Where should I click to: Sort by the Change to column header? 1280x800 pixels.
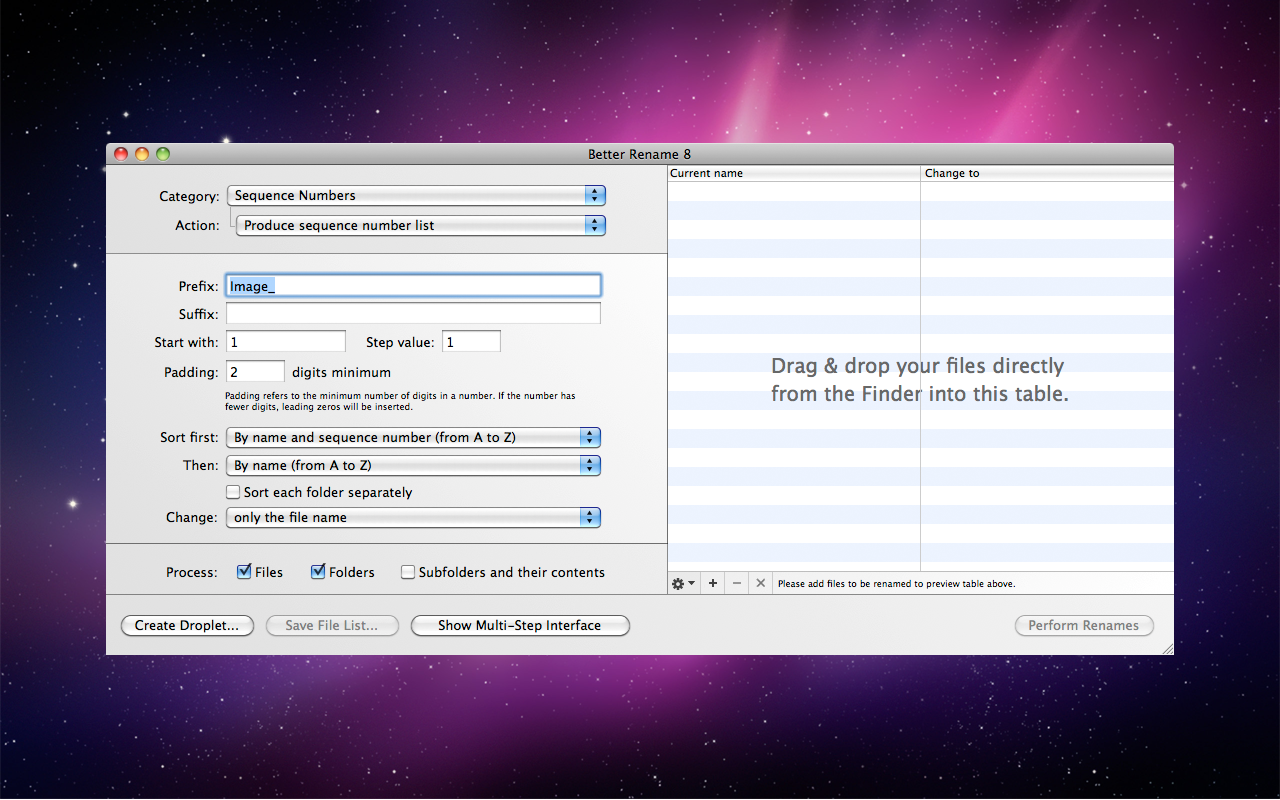(x=1047, y=173)
